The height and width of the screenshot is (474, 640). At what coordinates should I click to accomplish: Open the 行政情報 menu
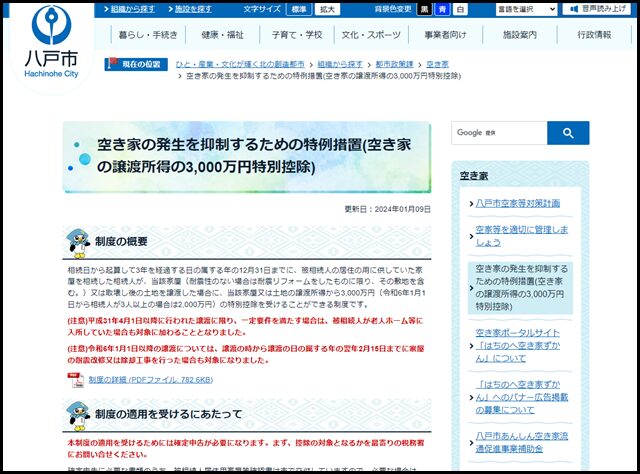pyautogui.click(x=594, y=35)
